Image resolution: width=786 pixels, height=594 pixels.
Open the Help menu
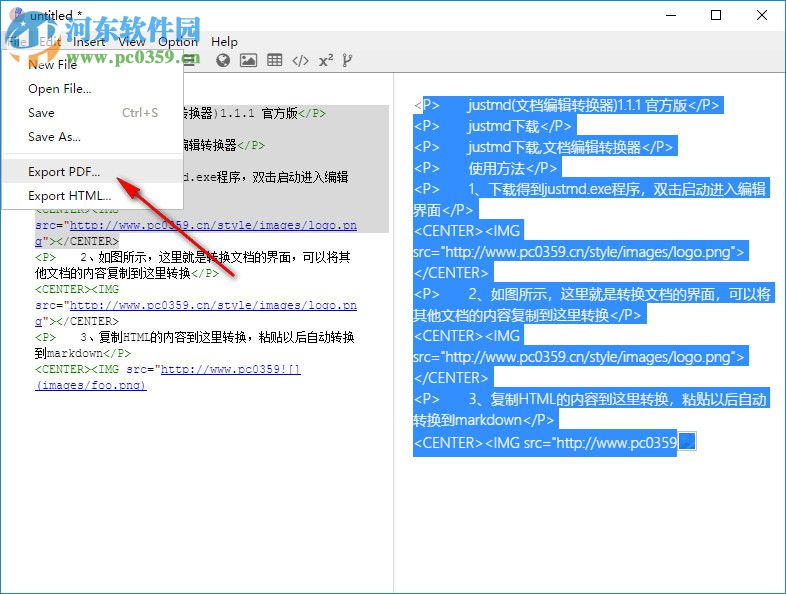pos(224,42)
